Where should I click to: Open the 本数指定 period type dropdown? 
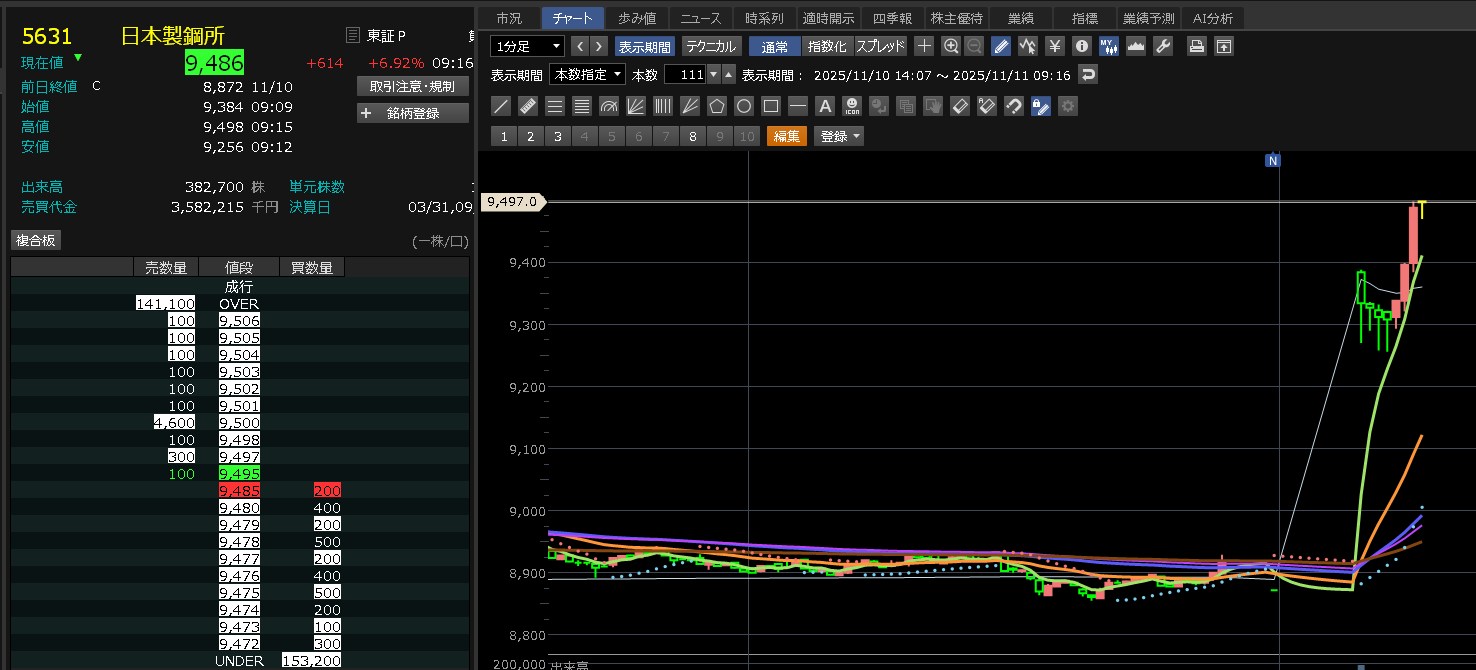[x=588, y=74]
